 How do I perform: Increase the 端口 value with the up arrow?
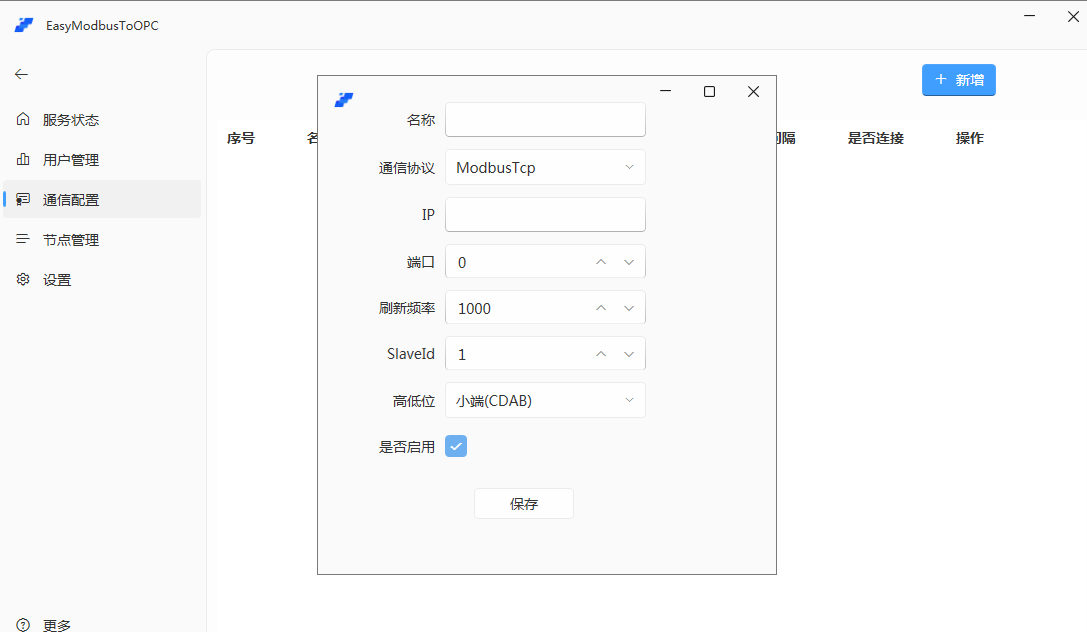(x=601, y=261)
